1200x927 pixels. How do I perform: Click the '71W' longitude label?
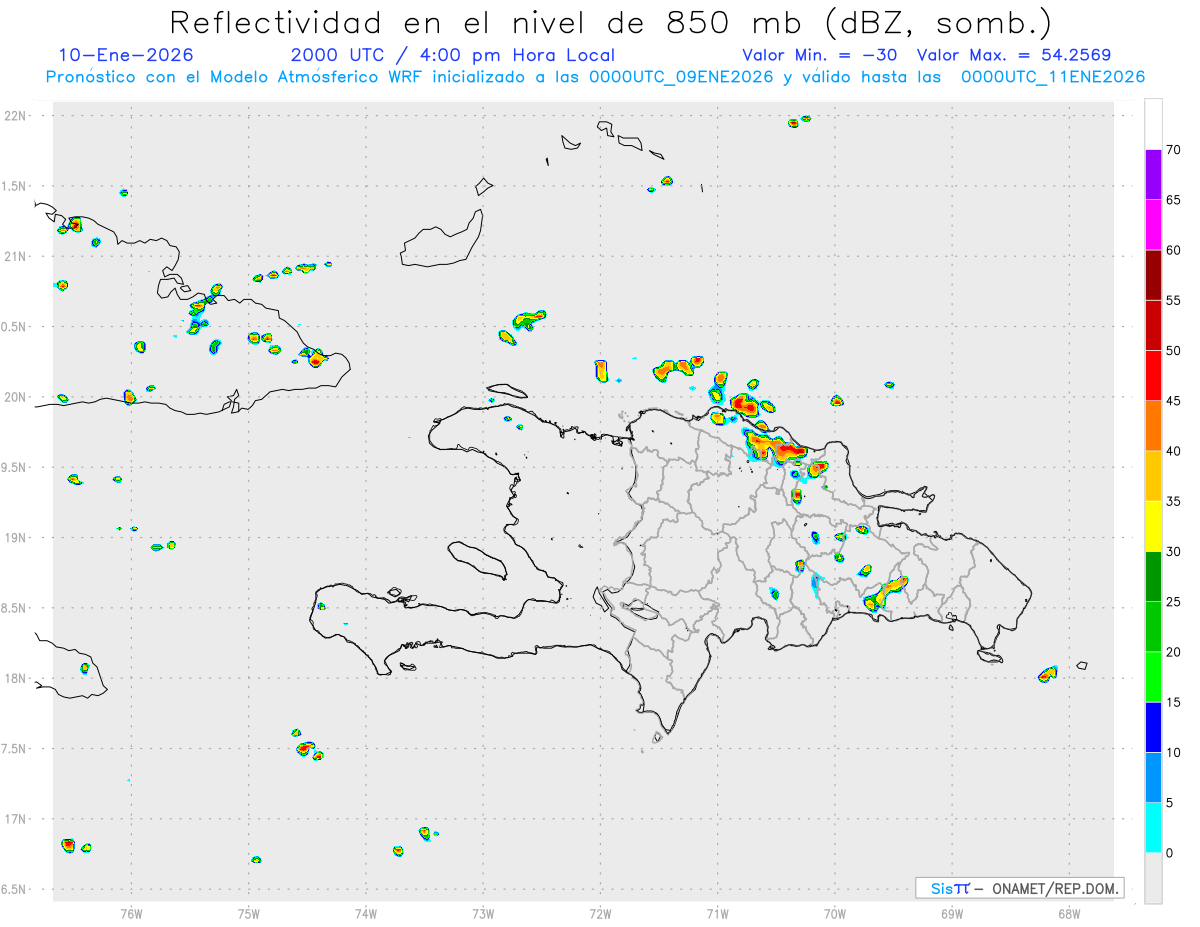(x=717, y=913)
